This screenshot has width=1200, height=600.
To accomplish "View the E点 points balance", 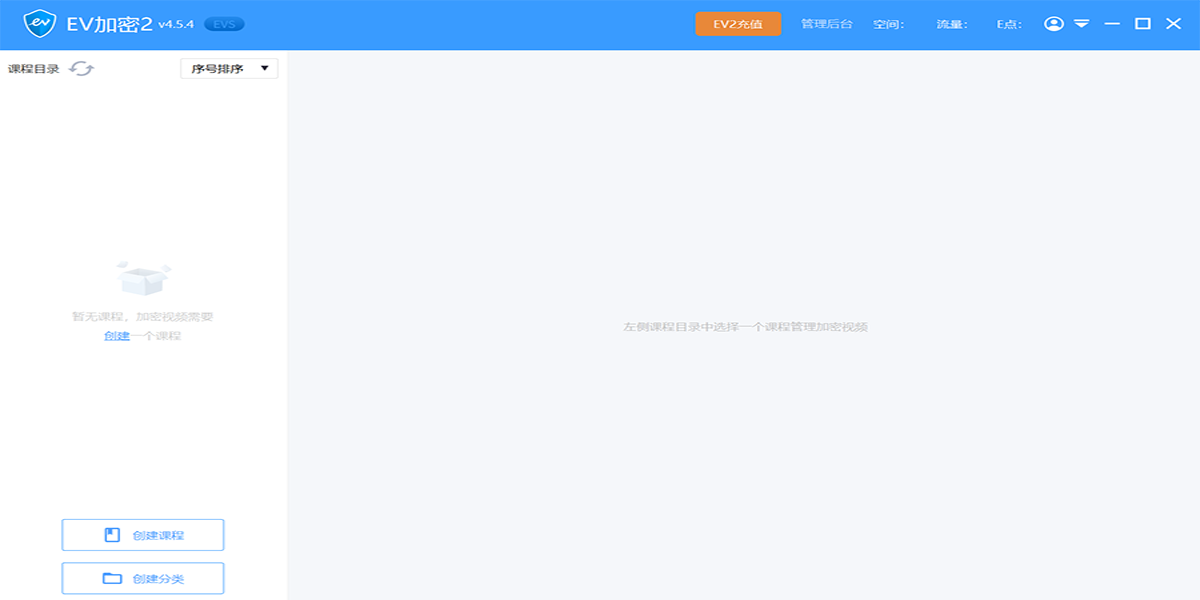I will (x=1009, y=24).
